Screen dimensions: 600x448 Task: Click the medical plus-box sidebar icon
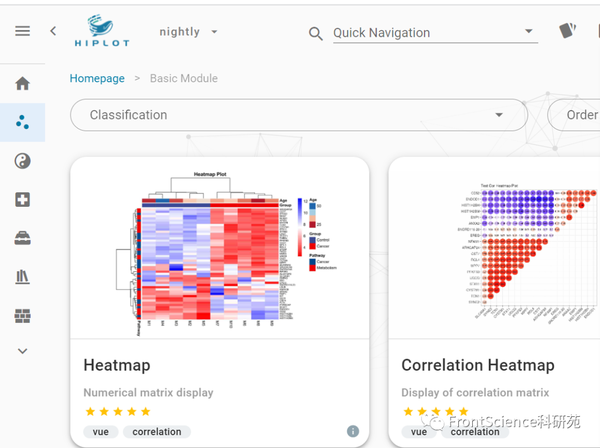(x=22, y=200)
